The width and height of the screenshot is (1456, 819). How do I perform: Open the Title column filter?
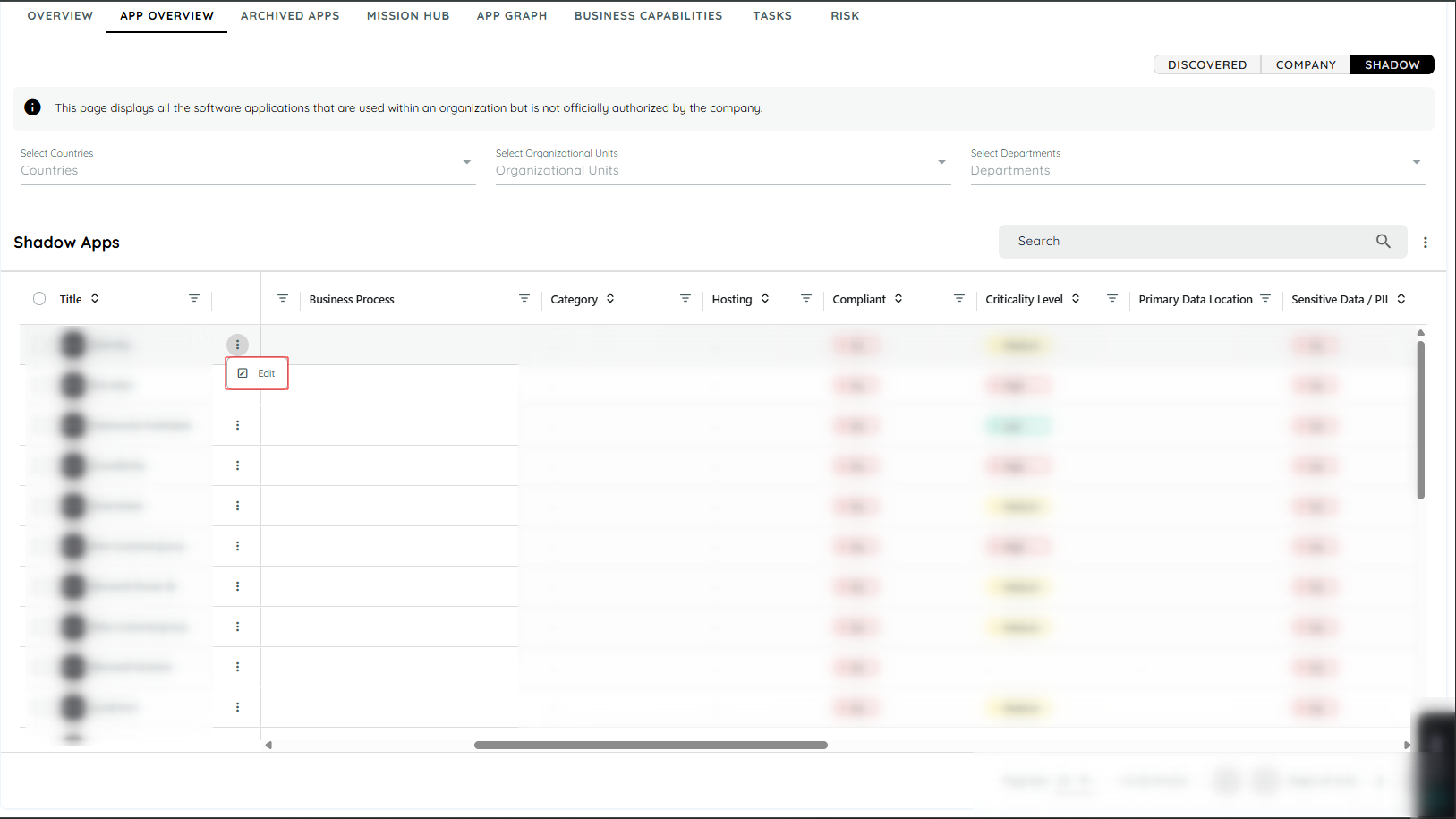pyautogui.click(x=194, y=298)
